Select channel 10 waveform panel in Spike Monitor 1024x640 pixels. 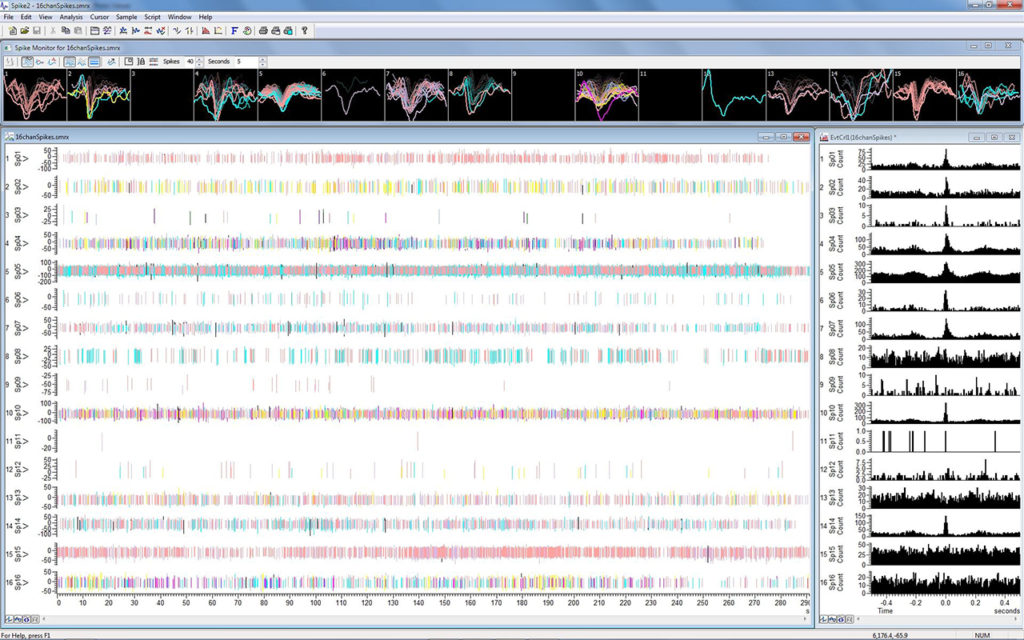pos(606,96)
